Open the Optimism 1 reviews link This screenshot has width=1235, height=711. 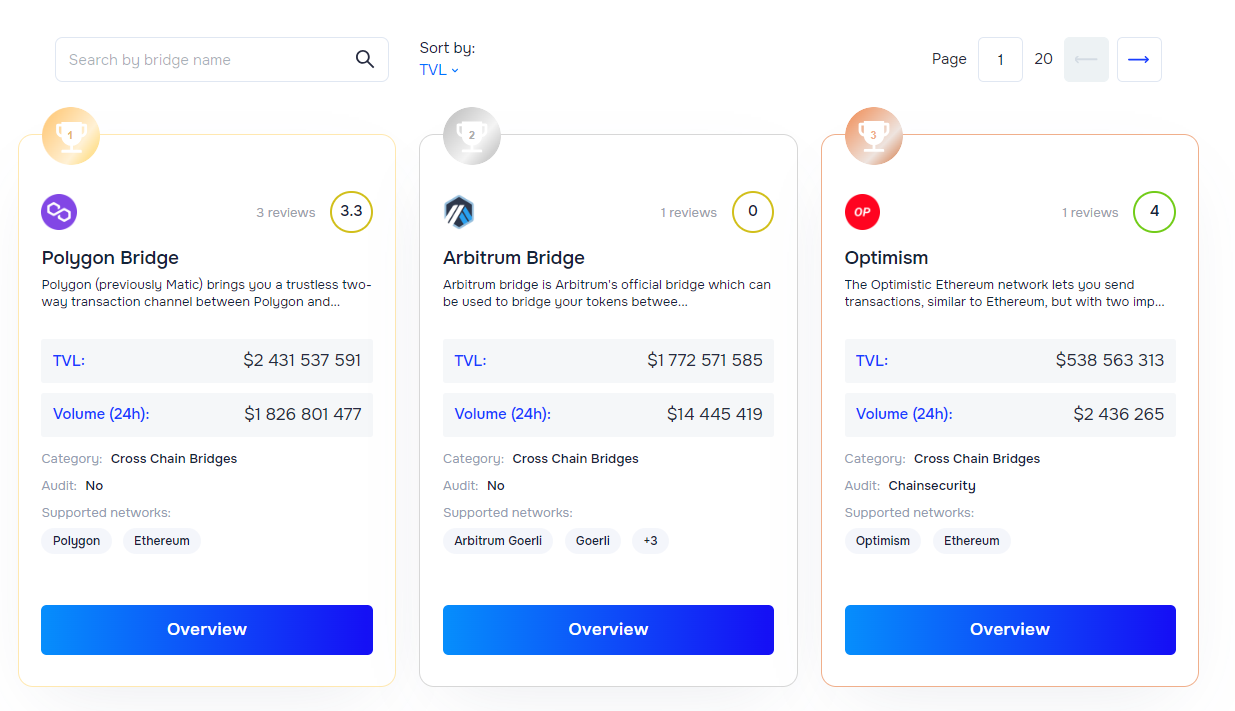[1090, 213]
